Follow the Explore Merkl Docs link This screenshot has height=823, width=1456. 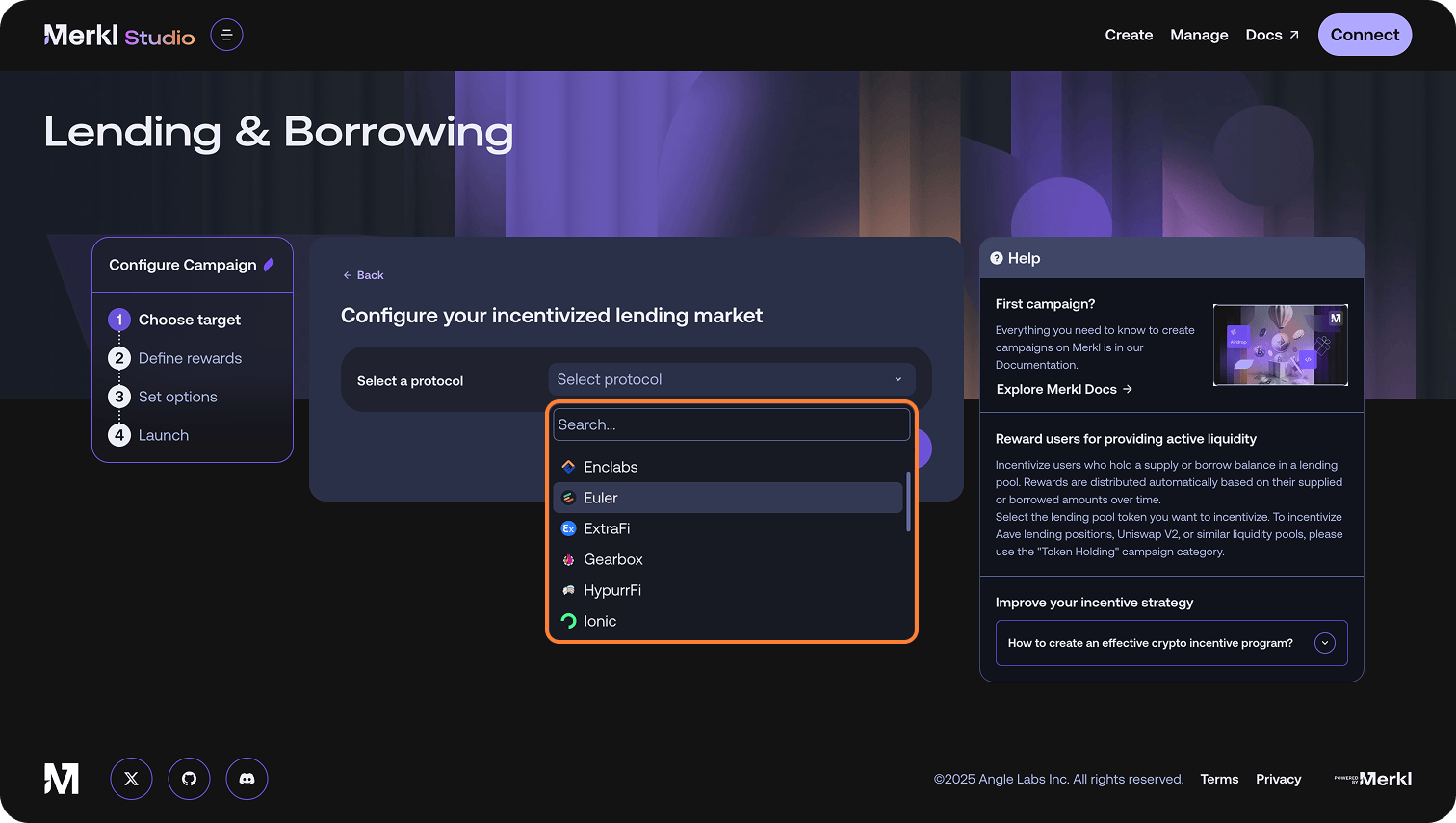pyautogui.click(x=1064, y=389)
